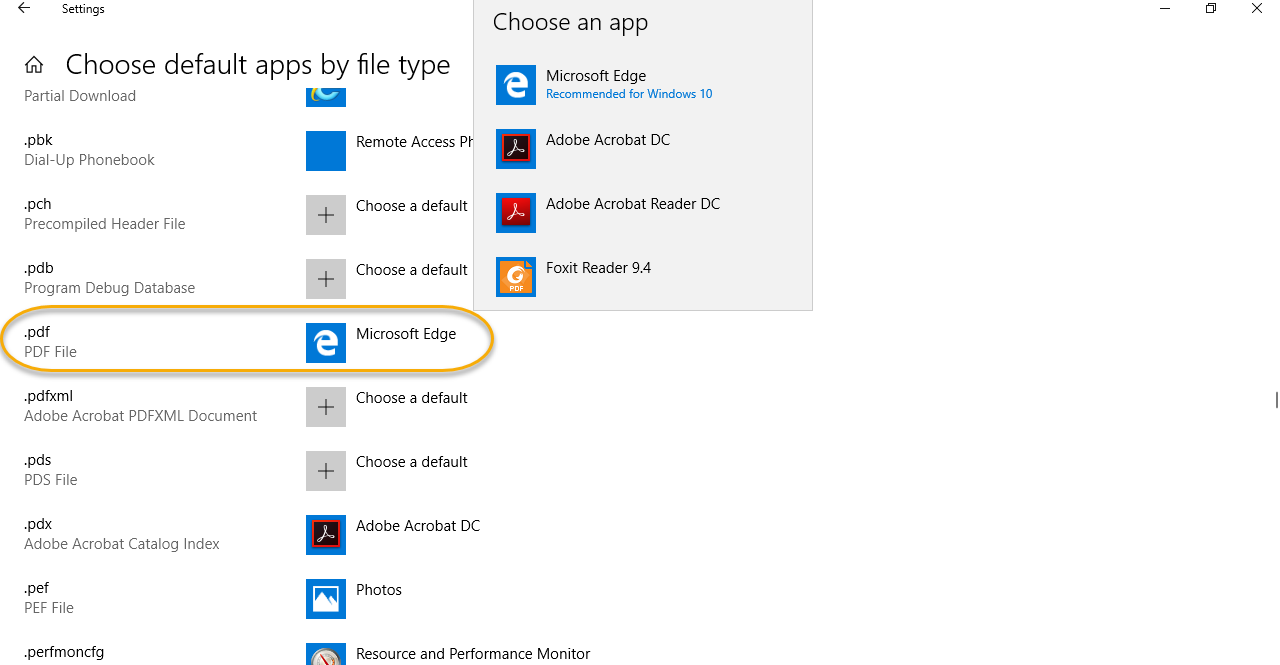Image resolution: width=1280 pixels, height=665 pixels.
Task: Click the Program Debug Database description
Action: [110, 288]
